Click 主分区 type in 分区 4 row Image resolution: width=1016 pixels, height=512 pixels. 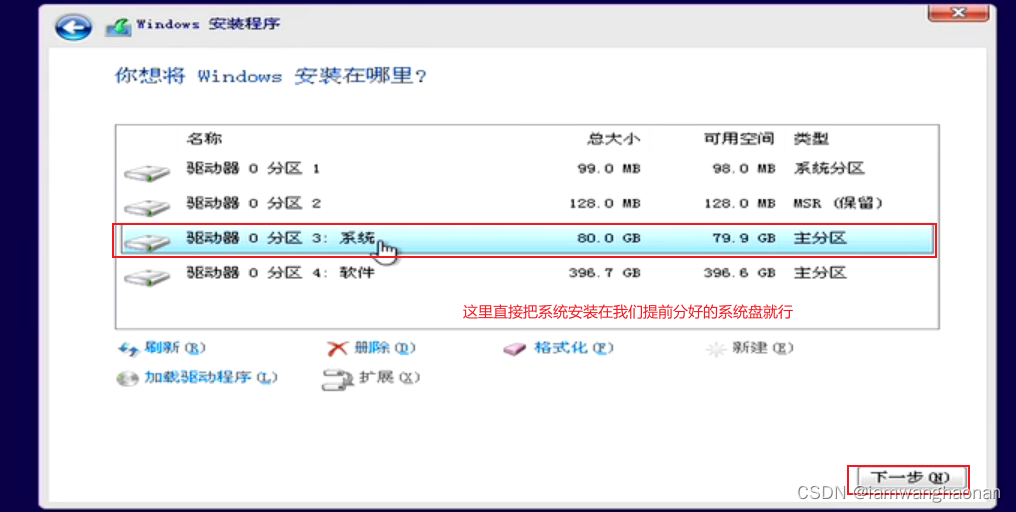point(820,273)
